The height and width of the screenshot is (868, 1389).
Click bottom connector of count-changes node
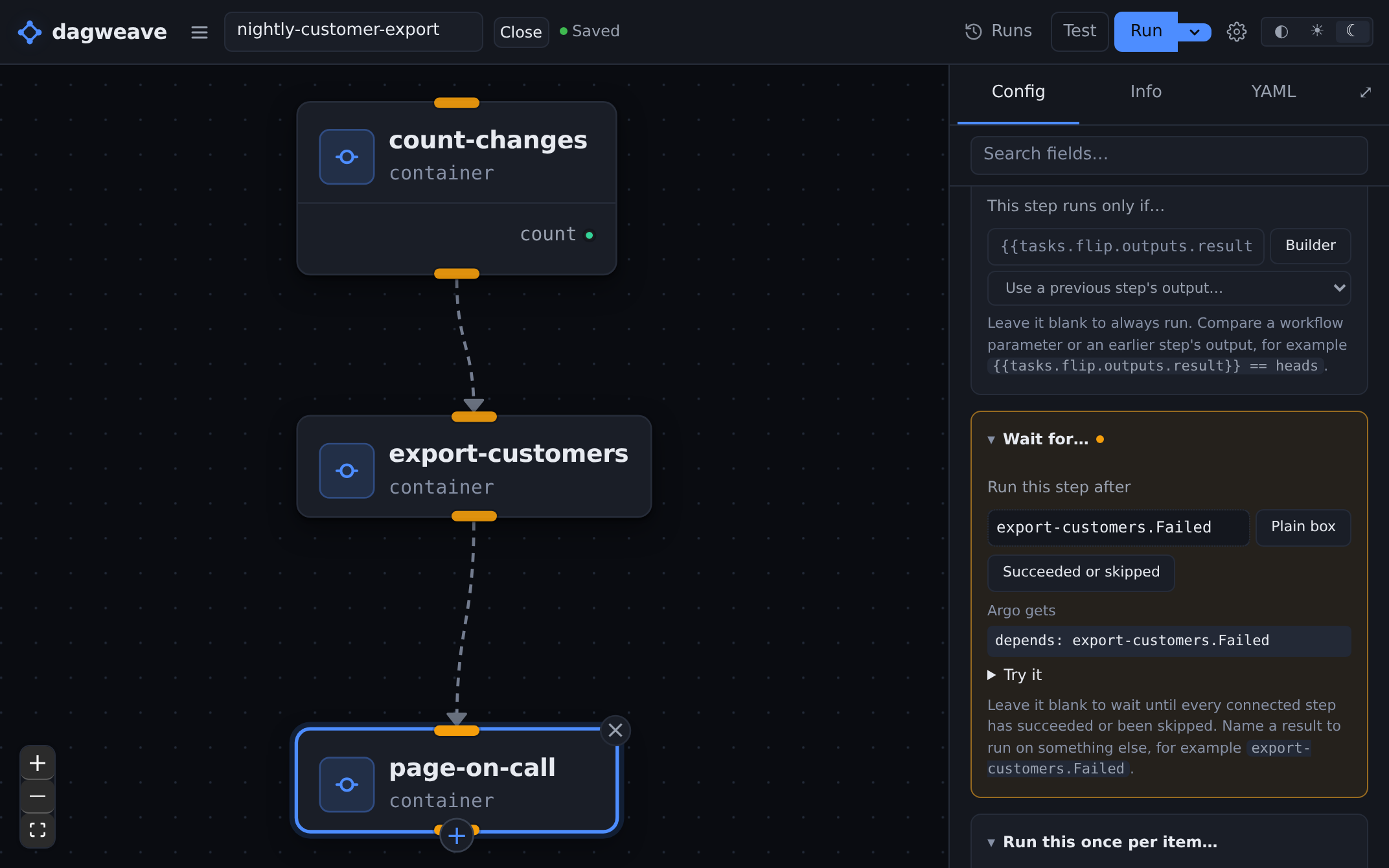pyautogui.click(x=457, y=274)
